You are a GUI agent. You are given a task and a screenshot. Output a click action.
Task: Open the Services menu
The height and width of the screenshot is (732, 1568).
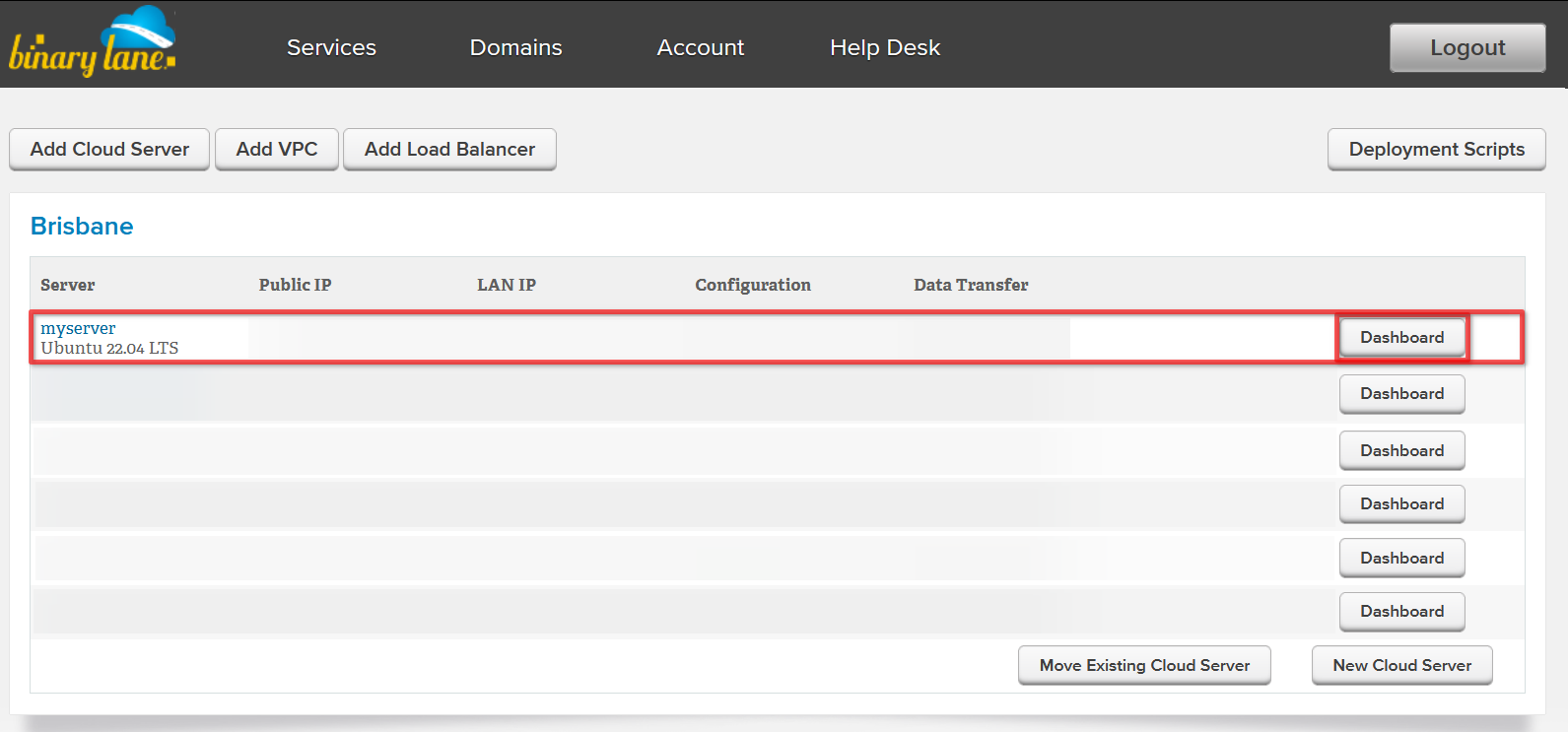click(x=331, y=47)
